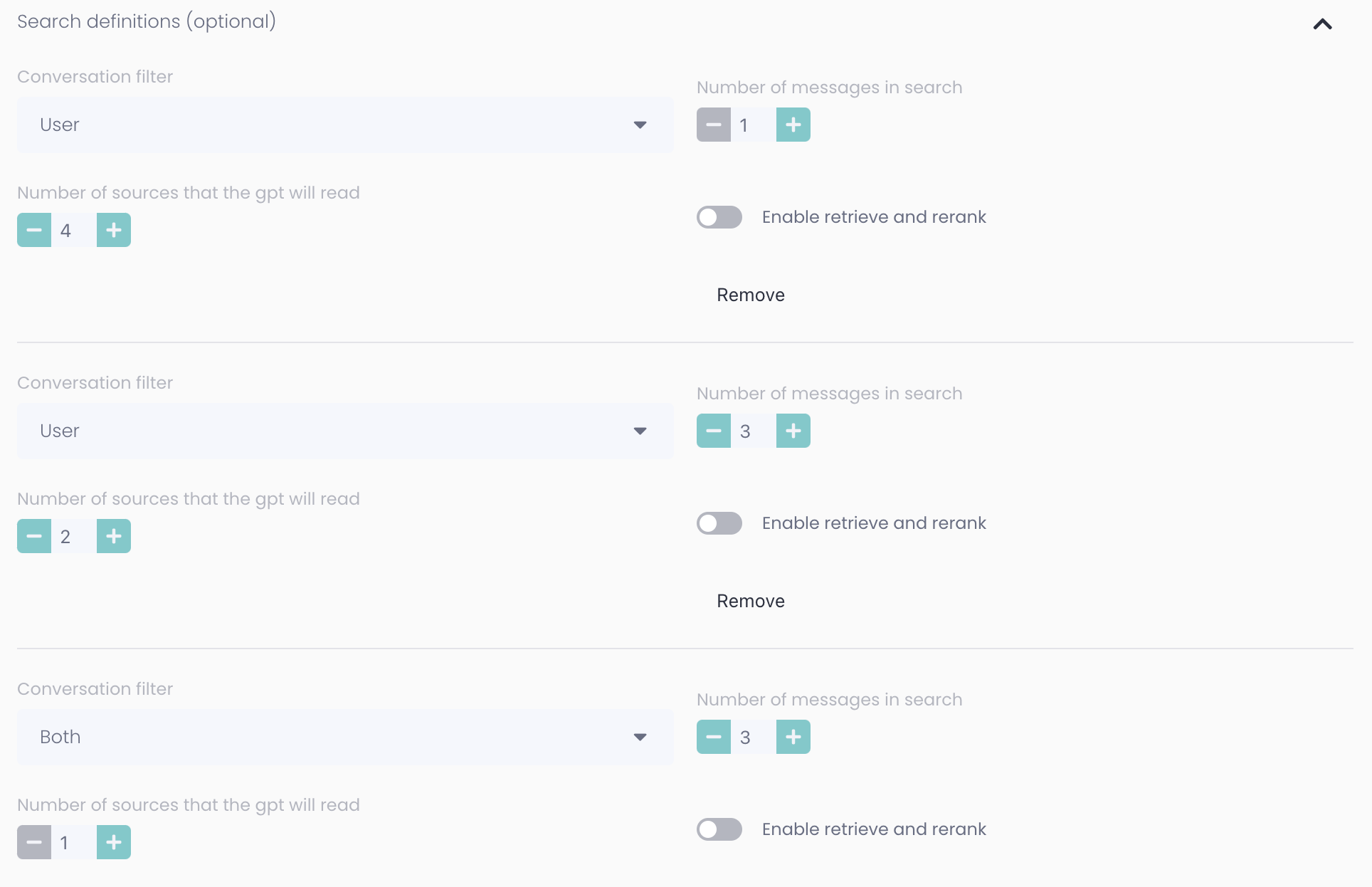Image resolution: width=1372 pixels, height=887 pixels.
Task: Open second Conversation filter dropdown set to User
Action: click(345, 431)
